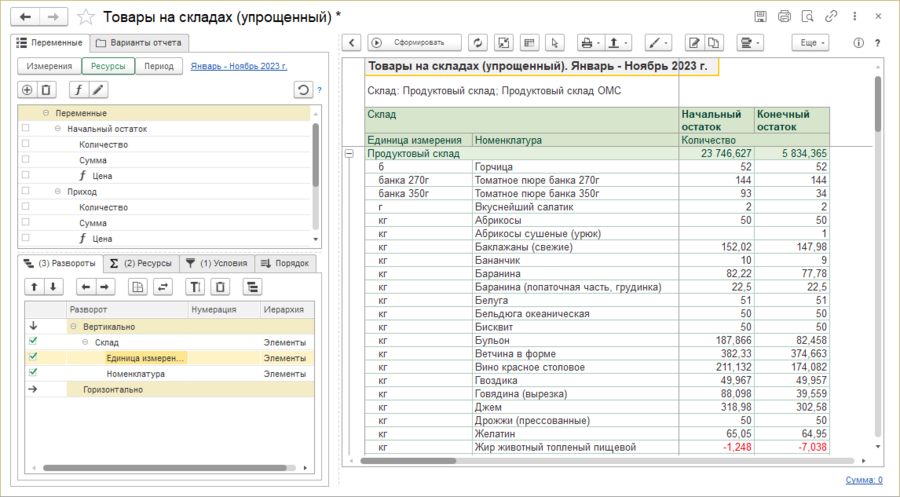Move the selected grouping up with arrow
Screen dimensions: 900x497
[33, 287]
